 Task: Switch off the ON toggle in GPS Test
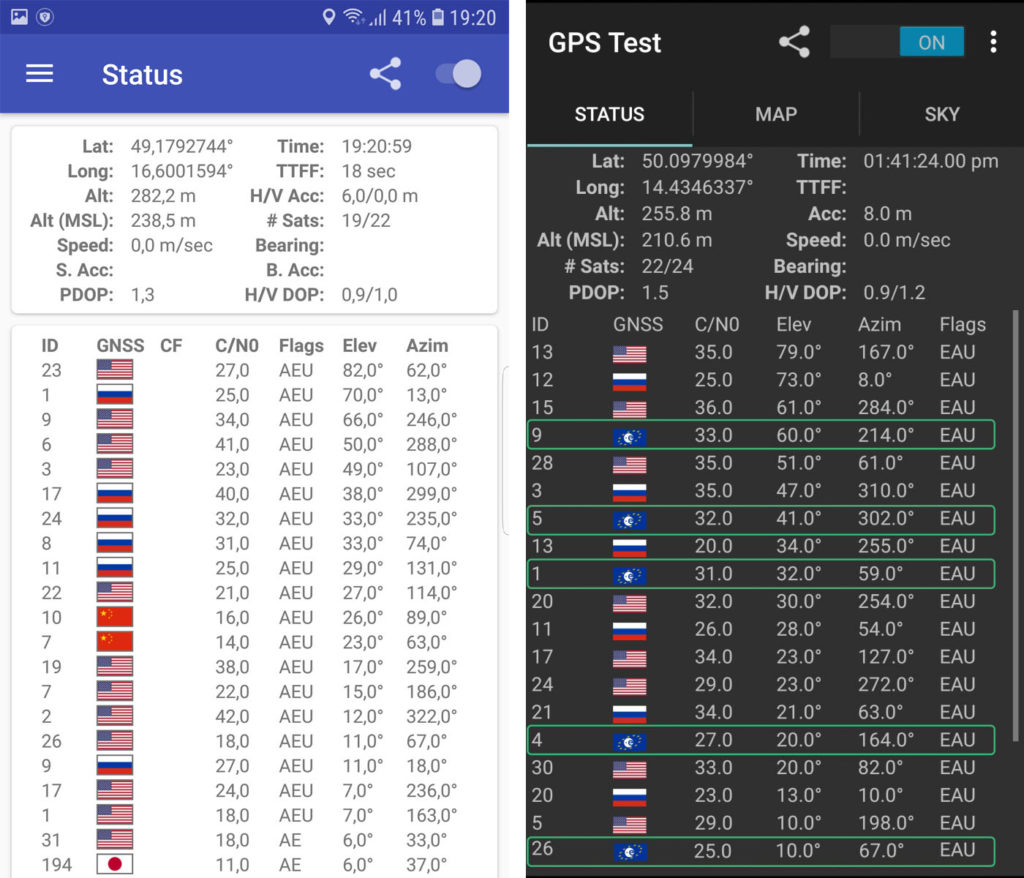click(897, 42)
